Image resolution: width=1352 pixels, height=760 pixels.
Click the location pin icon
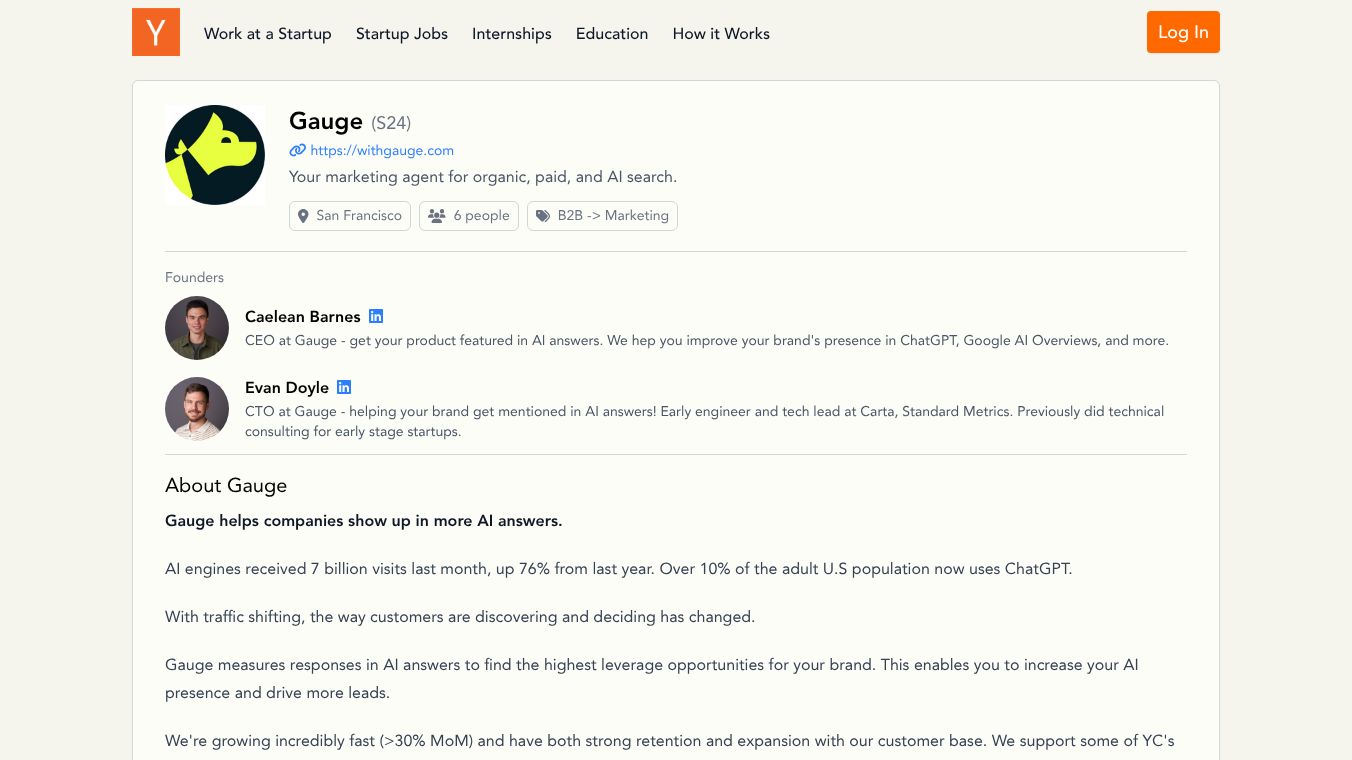coord(304,216)
